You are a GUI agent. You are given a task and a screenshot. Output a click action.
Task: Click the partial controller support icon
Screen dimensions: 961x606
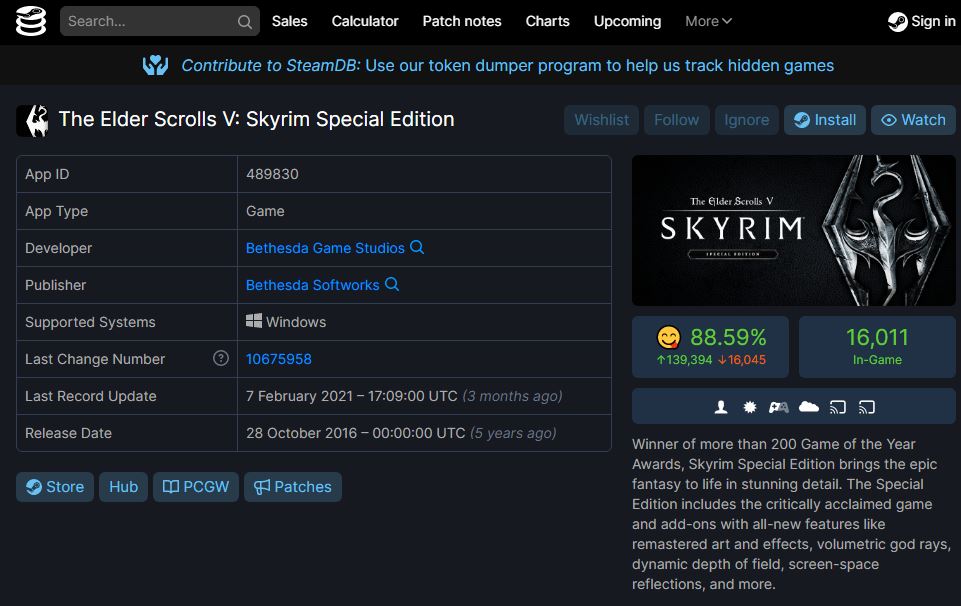coord(778,407)
